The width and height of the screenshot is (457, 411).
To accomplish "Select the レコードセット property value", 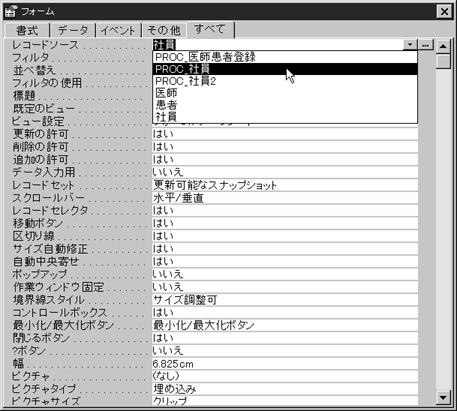I will pos(285,185).
